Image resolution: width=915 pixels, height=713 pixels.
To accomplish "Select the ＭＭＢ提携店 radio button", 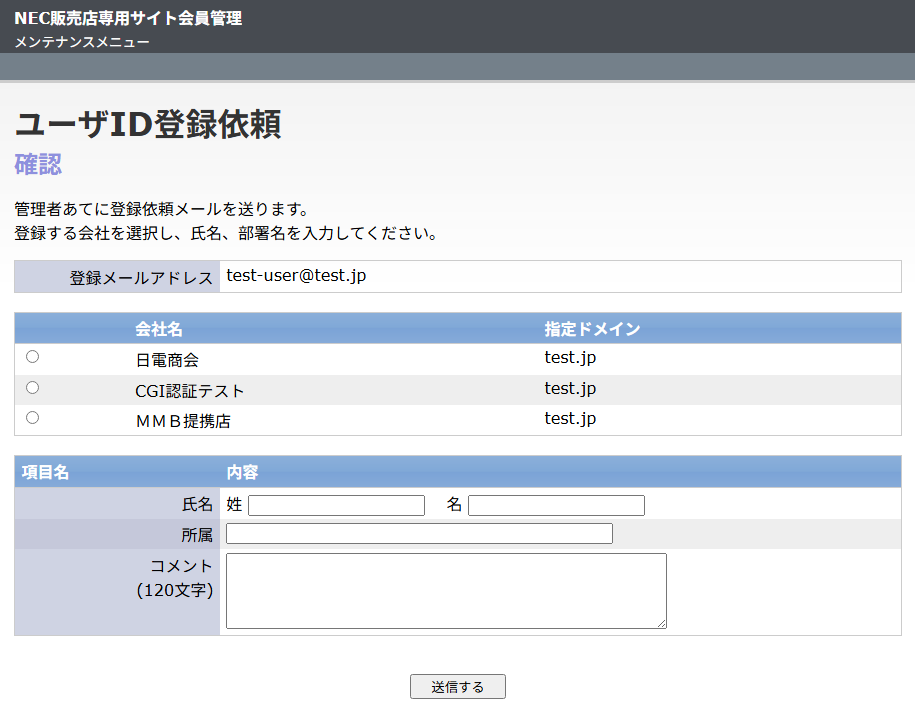I will (x=33, y=418).
